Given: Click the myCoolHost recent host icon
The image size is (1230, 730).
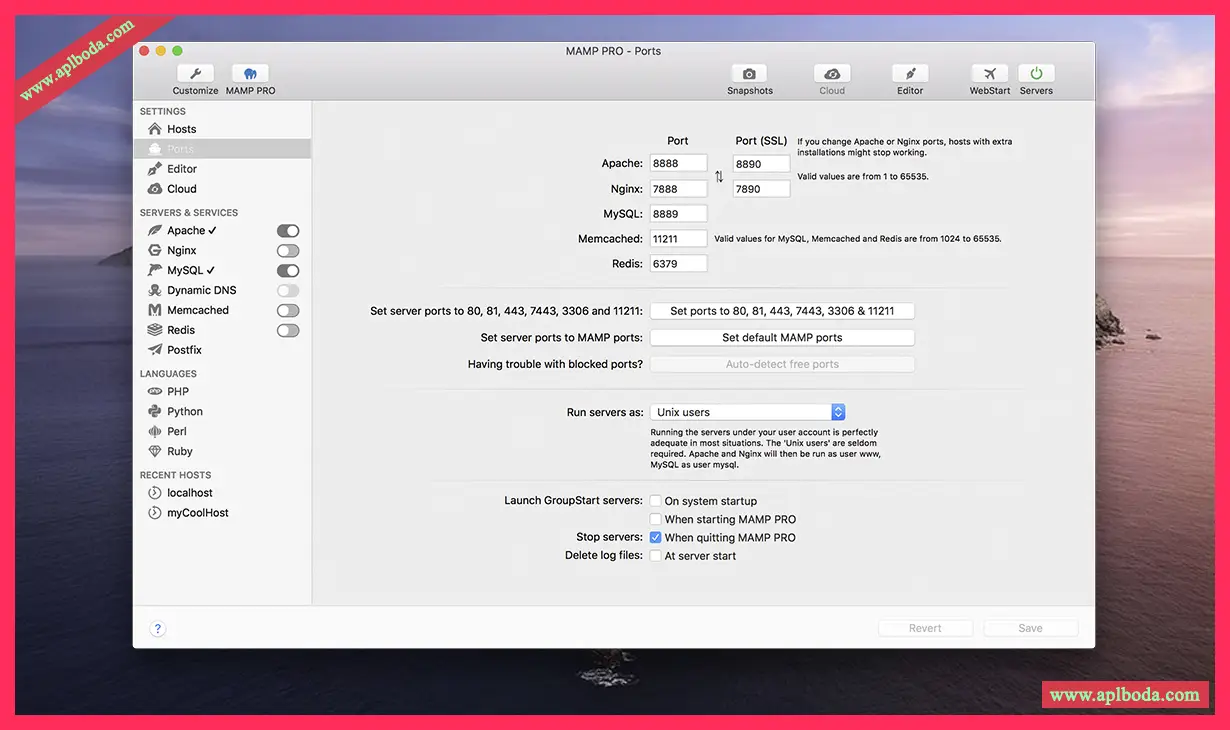Looking at the screenshot, I should point(155,513).
